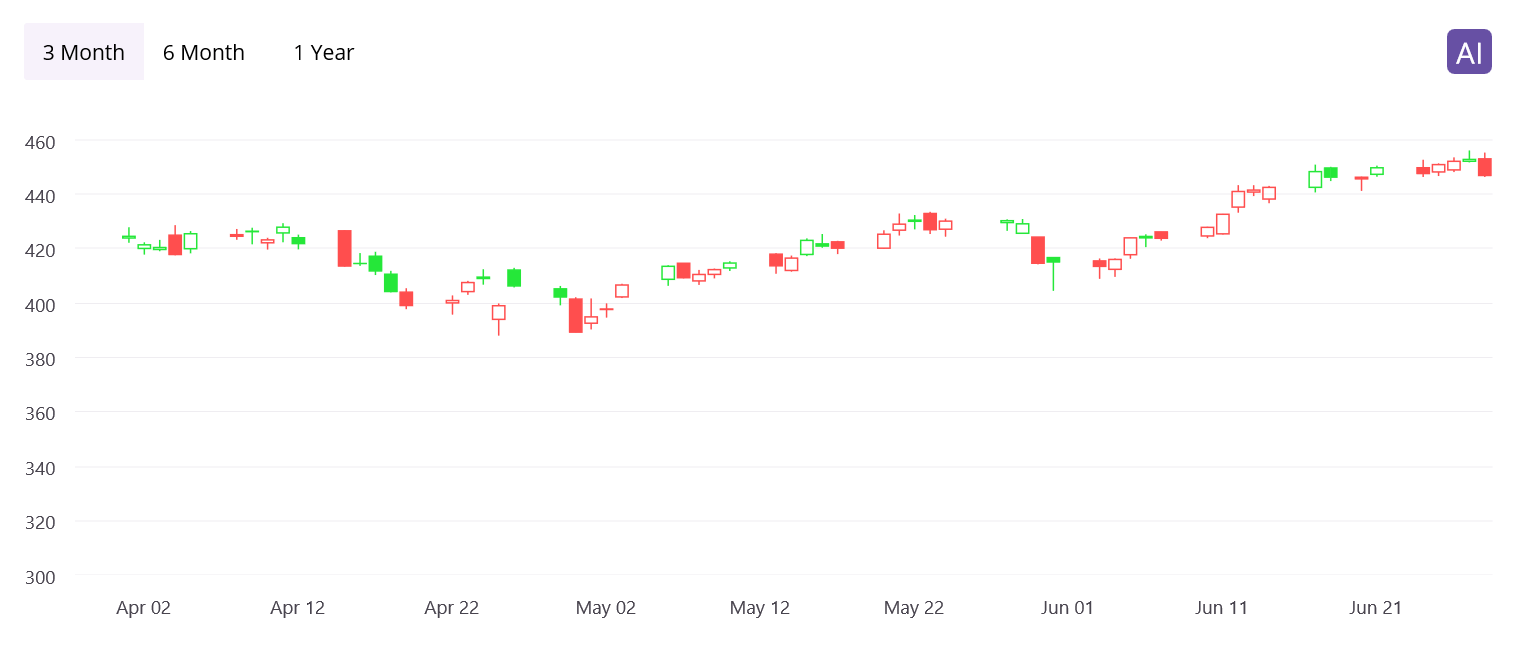Screen dimensions: 1519x646
Task: Click the May 12 axis date
Action: tap(759, 608)
